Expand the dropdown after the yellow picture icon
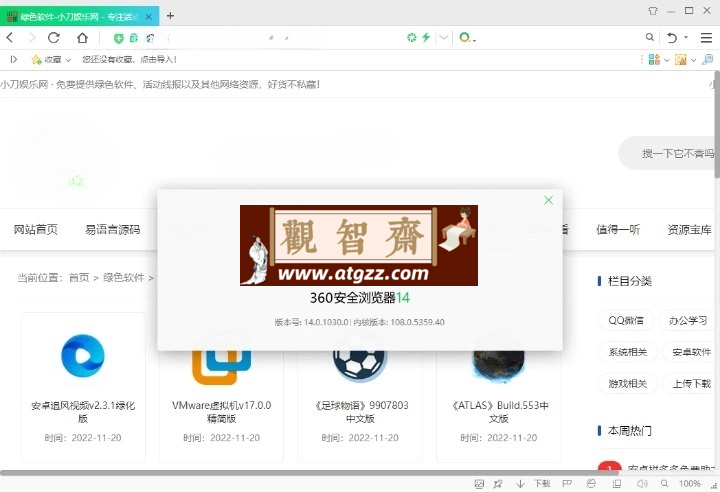 (x=693, y=60)
